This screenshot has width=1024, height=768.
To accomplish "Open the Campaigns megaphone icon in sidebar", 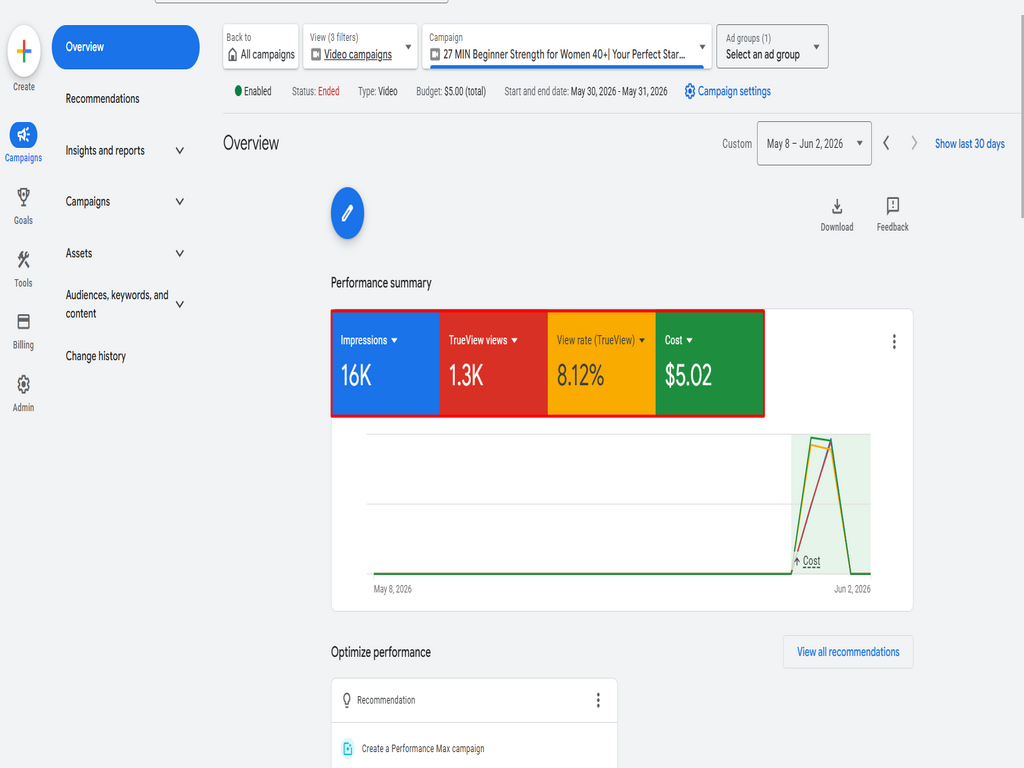I will (x=24, y=135).
